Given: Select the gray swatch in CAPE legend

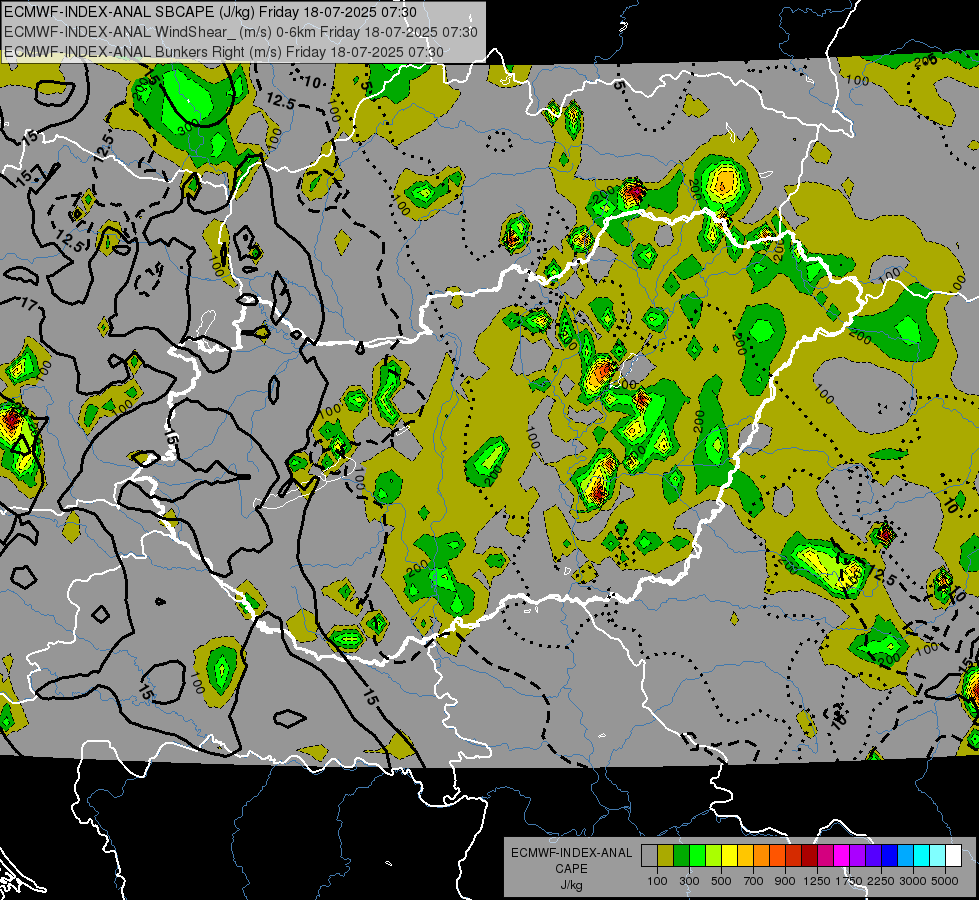Looking at the screenshot, I should (649, 856).
